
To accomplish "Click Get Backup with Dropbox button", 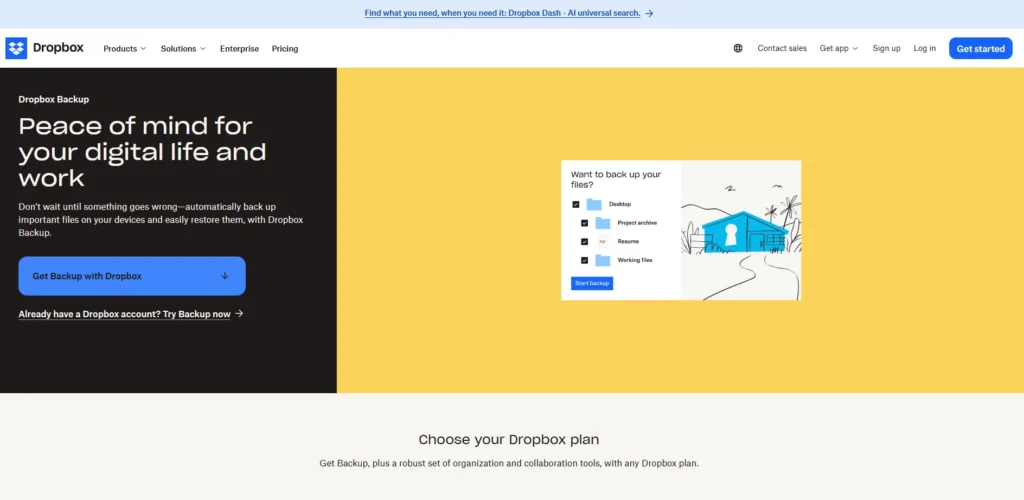I will [x=132, y=276].
